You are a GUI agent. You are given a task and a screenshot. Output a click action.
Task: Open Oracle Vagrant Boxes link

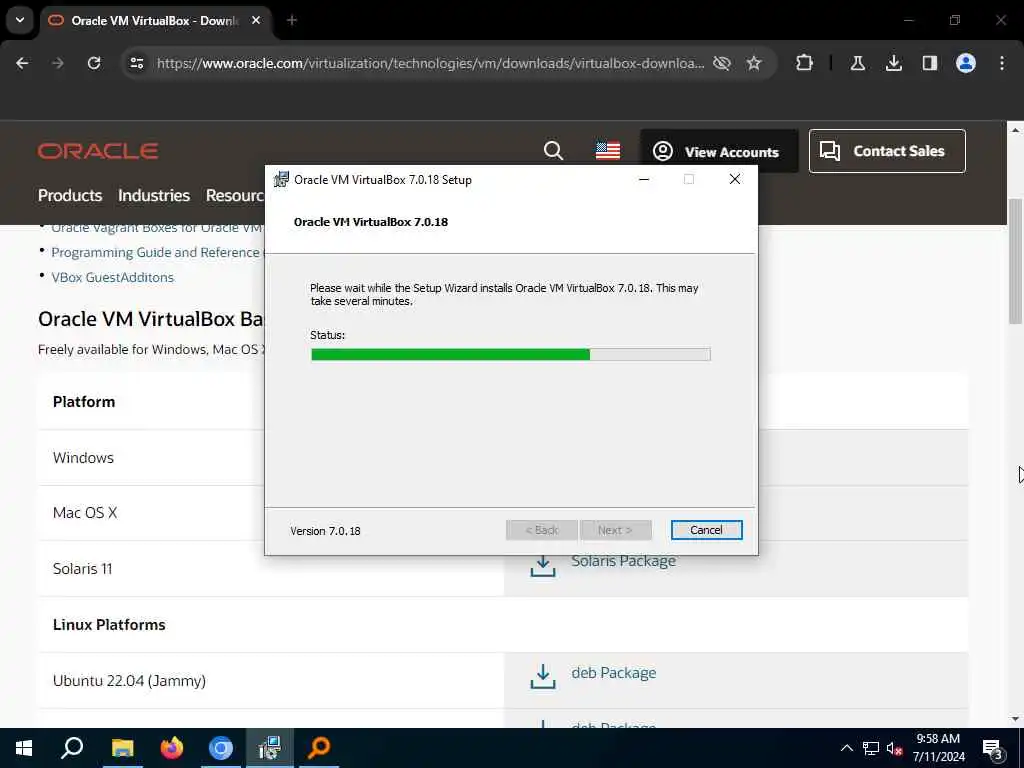pyautogui.click(x=157, y=228)
